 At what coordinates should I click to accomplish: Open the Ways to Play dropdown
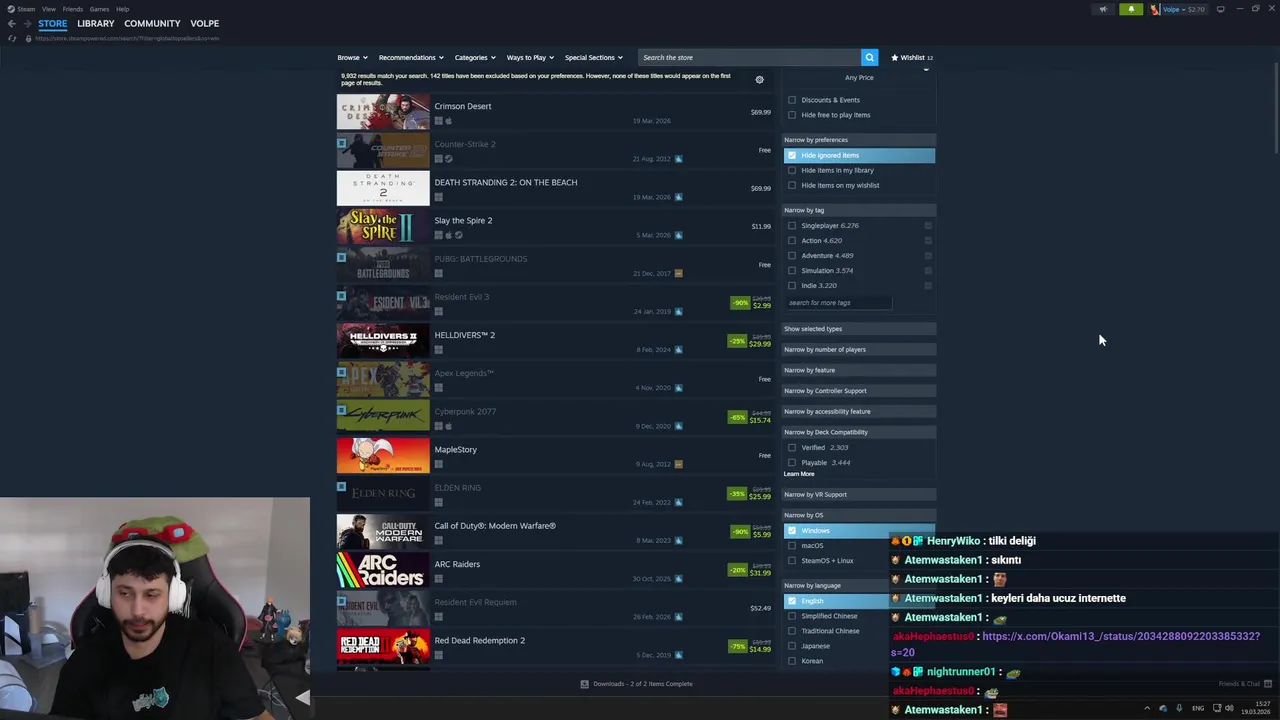[530, 57]
